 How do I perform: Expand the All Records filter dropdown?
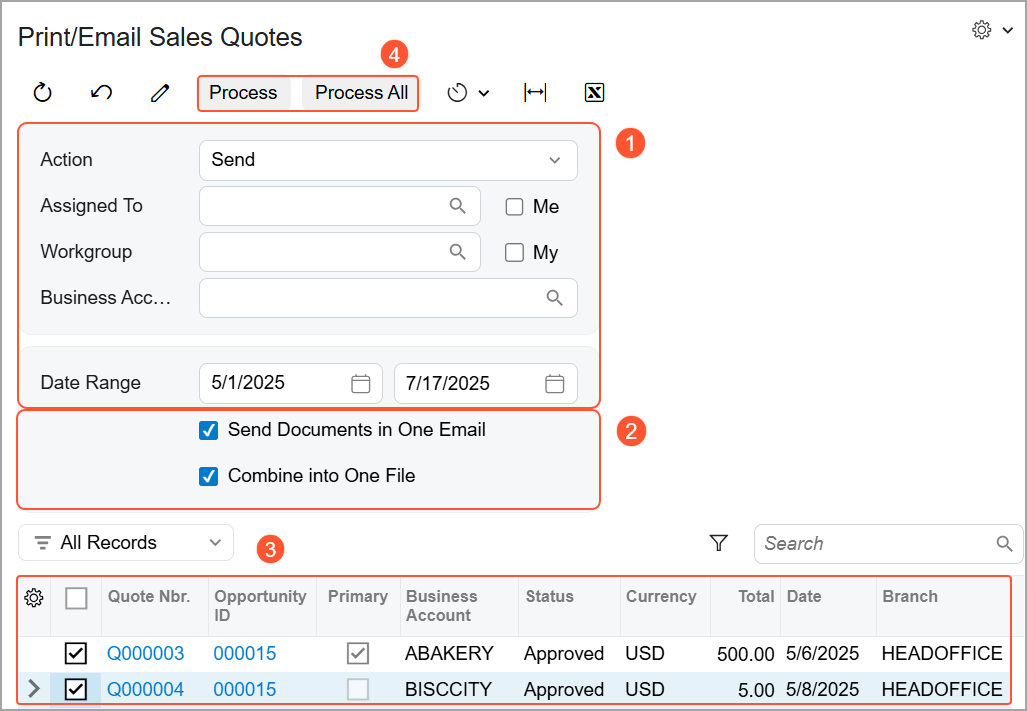tap(126, 543)
